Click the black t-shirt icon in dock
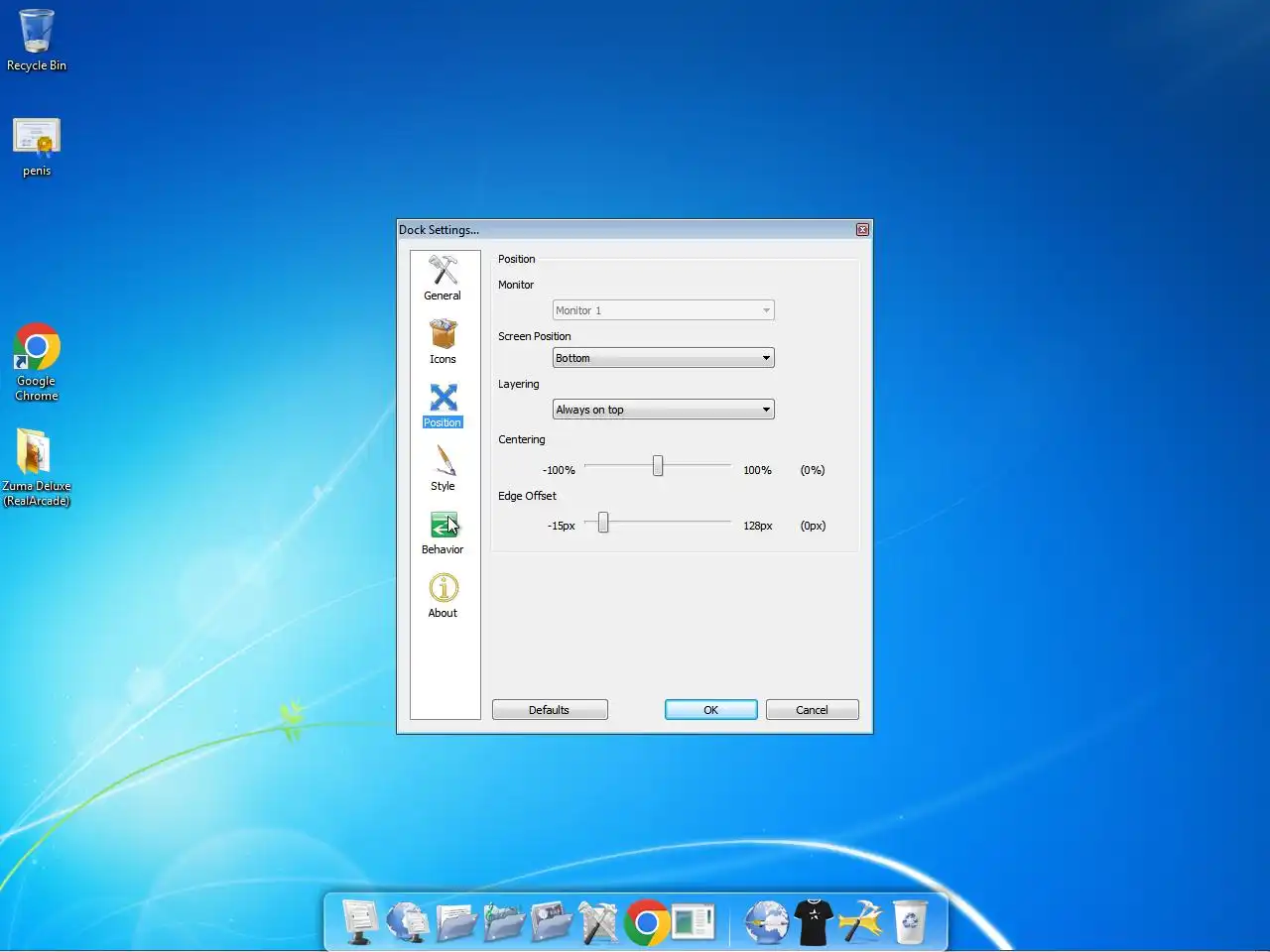Screen dimensions: 1270x952 click(x=814, y=922)
